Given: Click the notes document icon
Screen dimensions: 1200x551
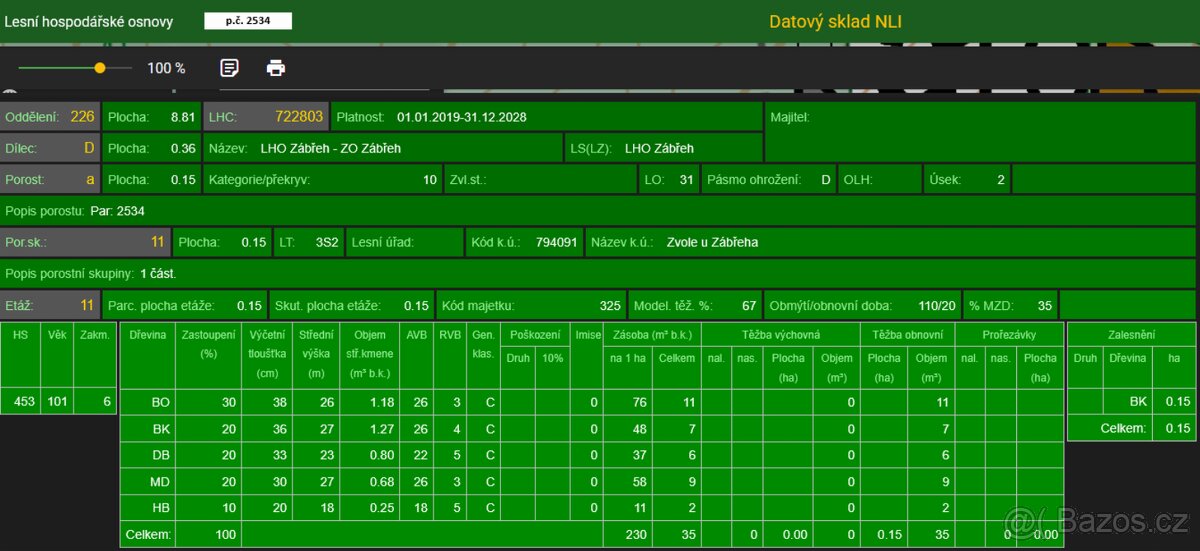Looking at the screenshot, I should coord(229,68).
